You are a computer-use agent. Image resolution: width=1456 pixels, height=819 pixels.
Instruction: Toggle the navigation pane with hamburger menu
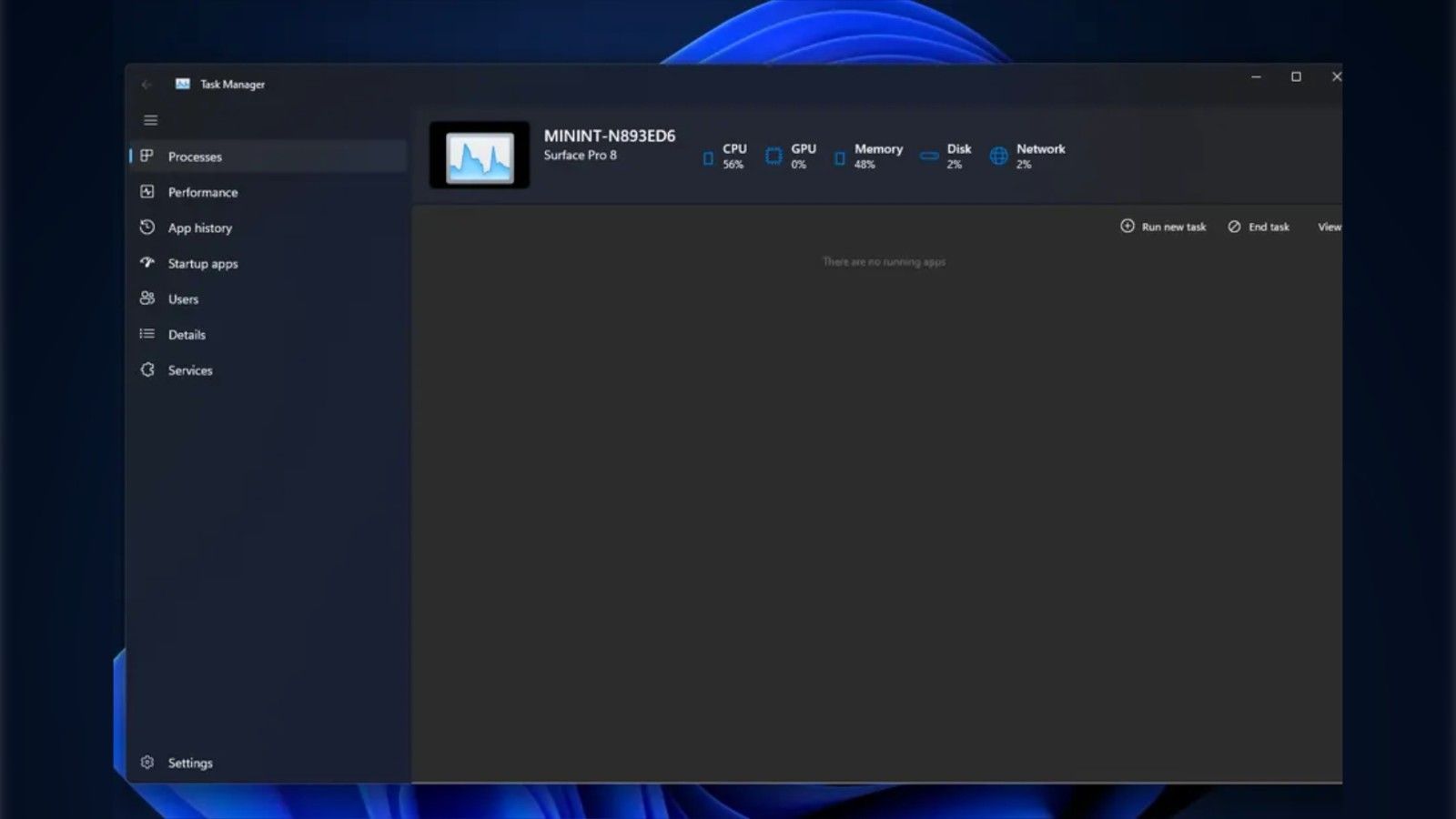point(150,119)
